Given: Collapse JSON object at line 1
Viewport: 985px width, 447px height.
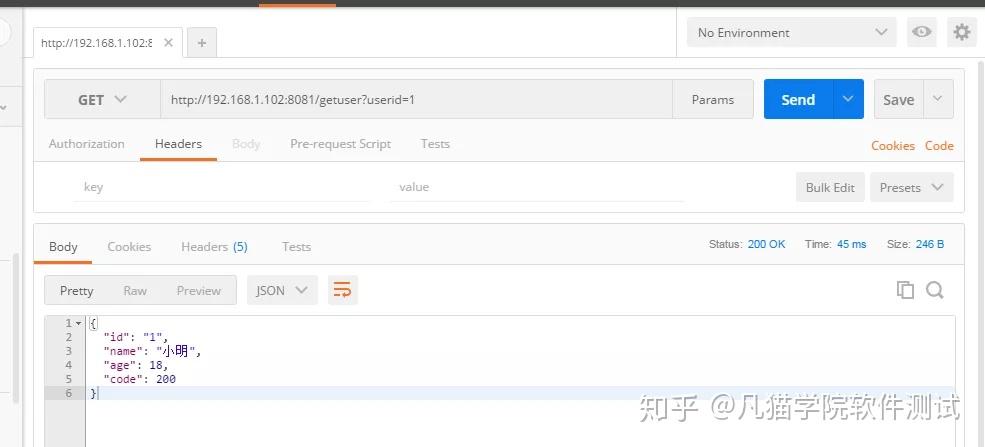Looking at the screenshot, I should pos(79,323).
